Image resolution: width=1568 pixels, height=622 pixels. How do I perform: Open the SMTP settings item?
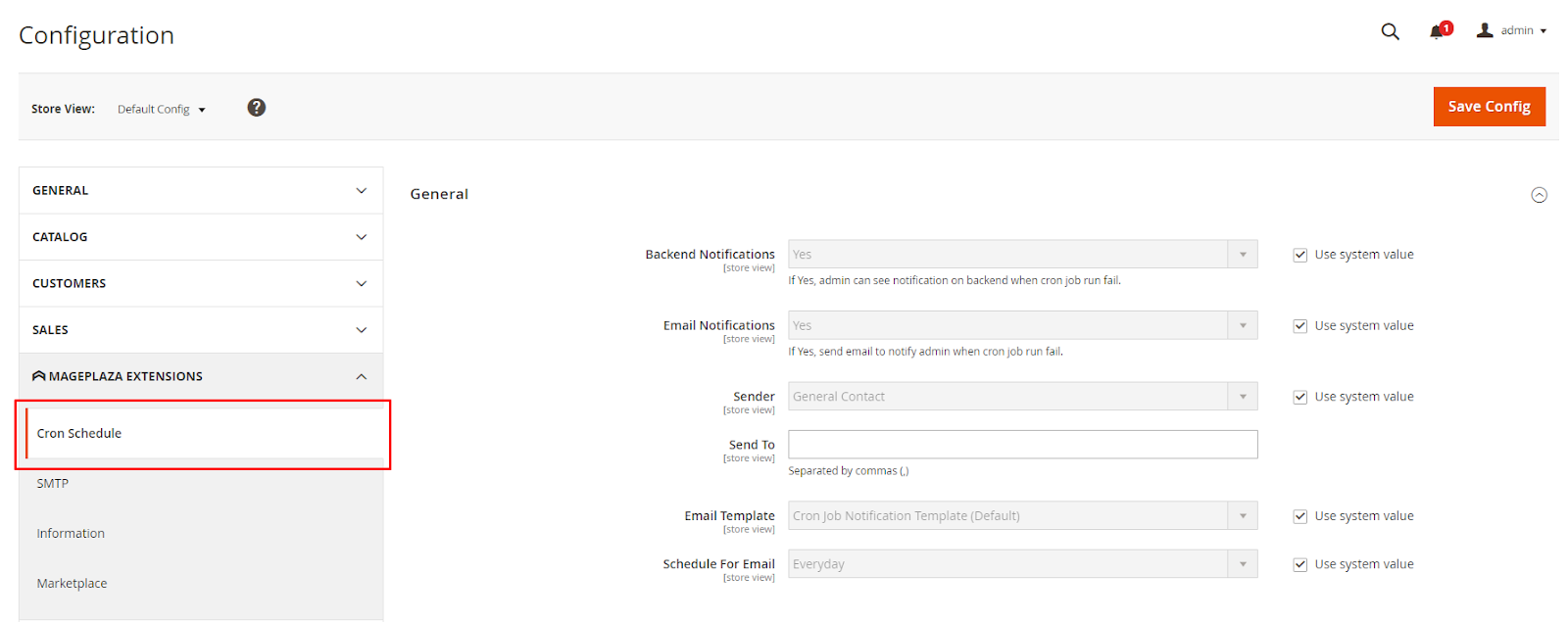[53, 483]
